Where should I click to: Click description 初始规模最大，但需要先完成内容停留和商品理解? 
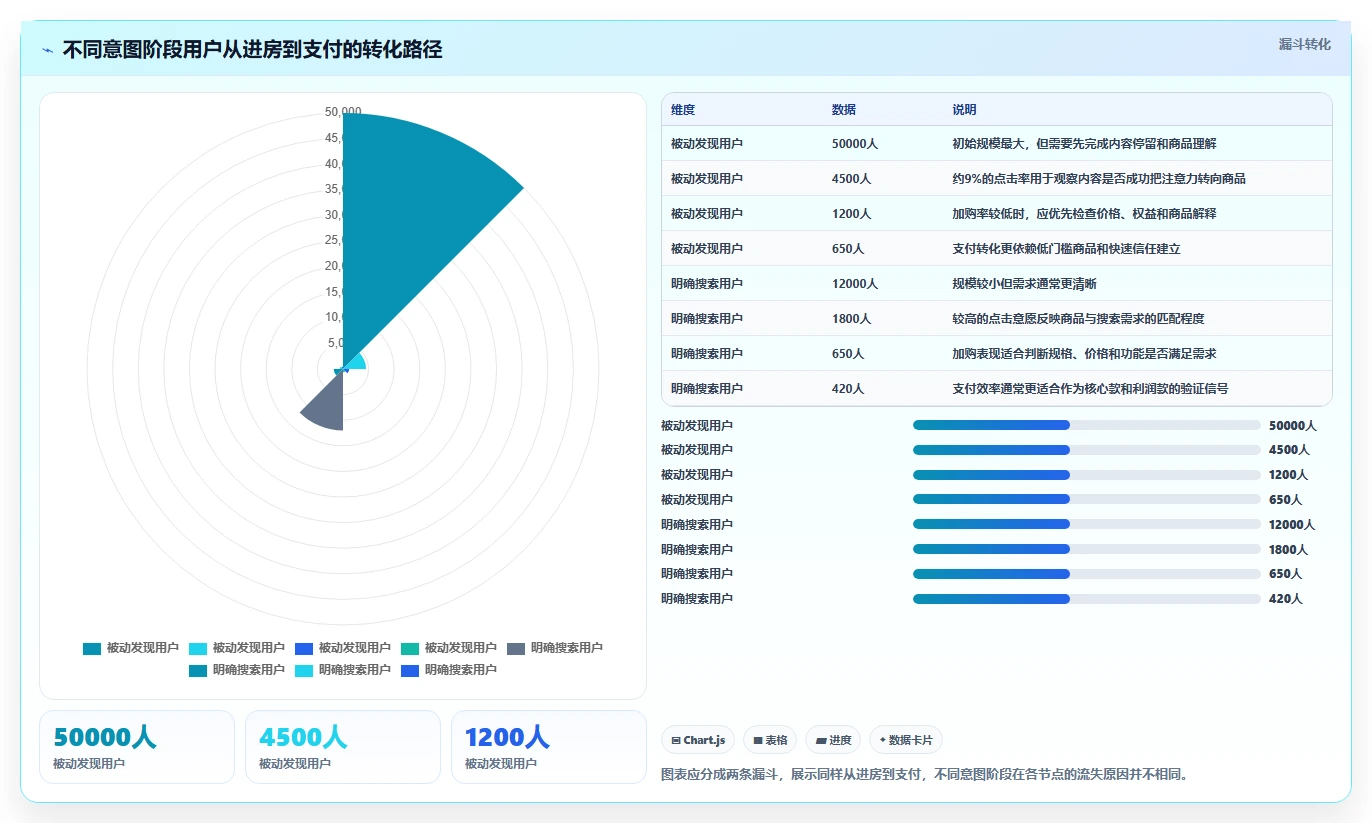click(1084, 144)
